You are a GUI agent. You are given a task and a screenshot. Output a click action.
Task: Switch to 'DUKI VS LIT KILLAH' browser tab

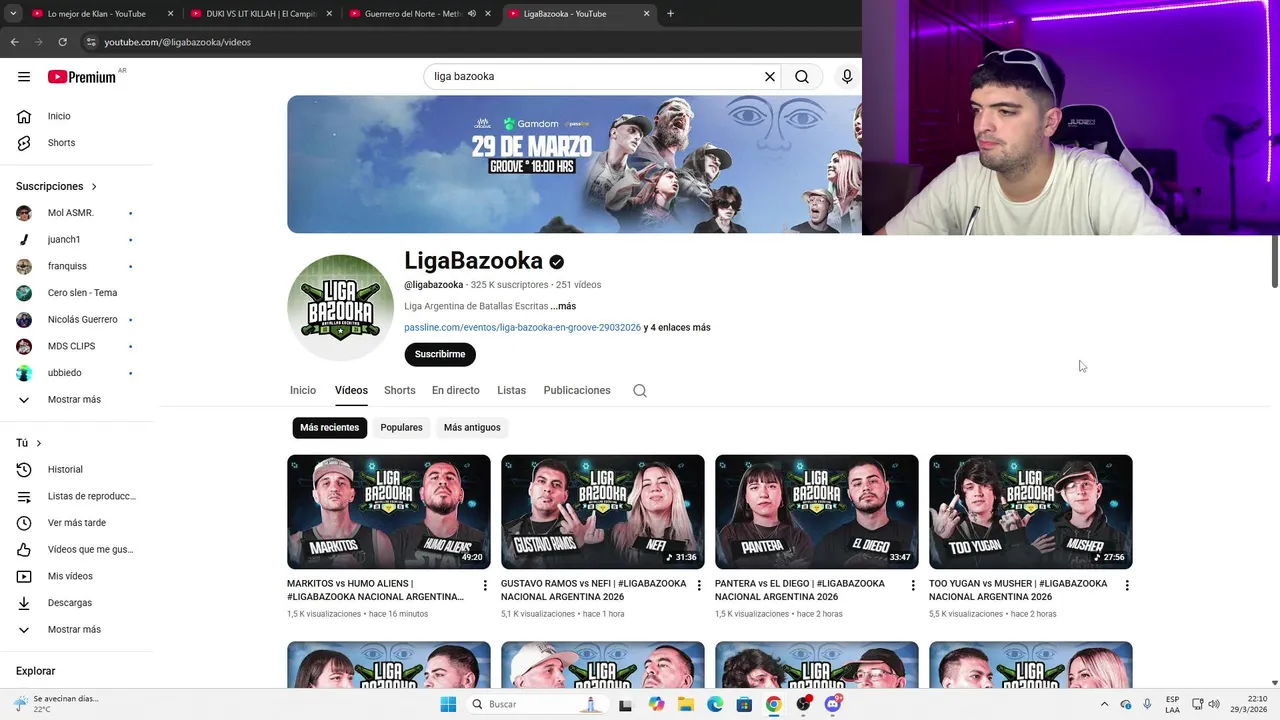pyautogui.click(x=260, y=14)
